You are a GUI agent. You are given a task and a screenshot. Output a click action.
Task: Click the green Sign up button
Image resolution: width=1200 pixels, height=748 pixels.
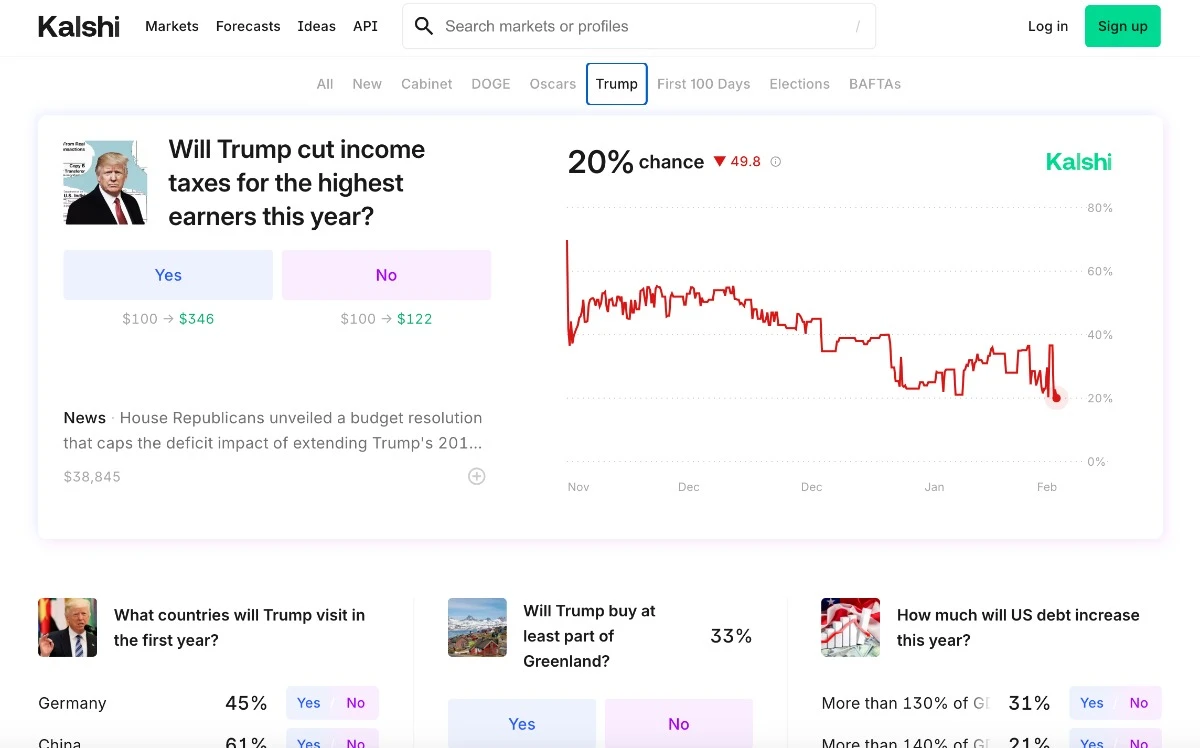pyautogui.click(x=1122, y=26)
